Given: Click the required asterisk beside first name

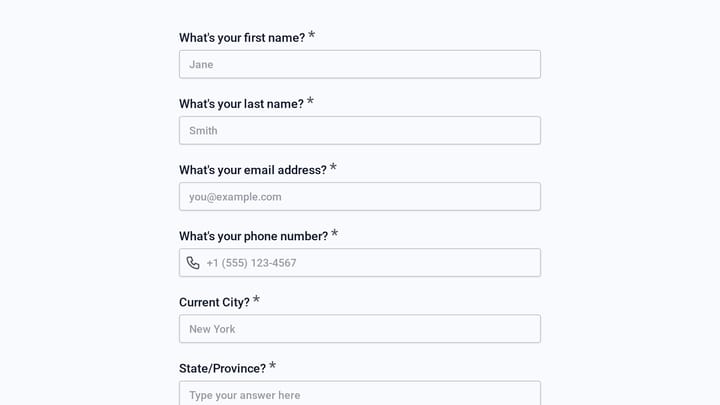Looking at the screenshot, I should pos(311,35).
